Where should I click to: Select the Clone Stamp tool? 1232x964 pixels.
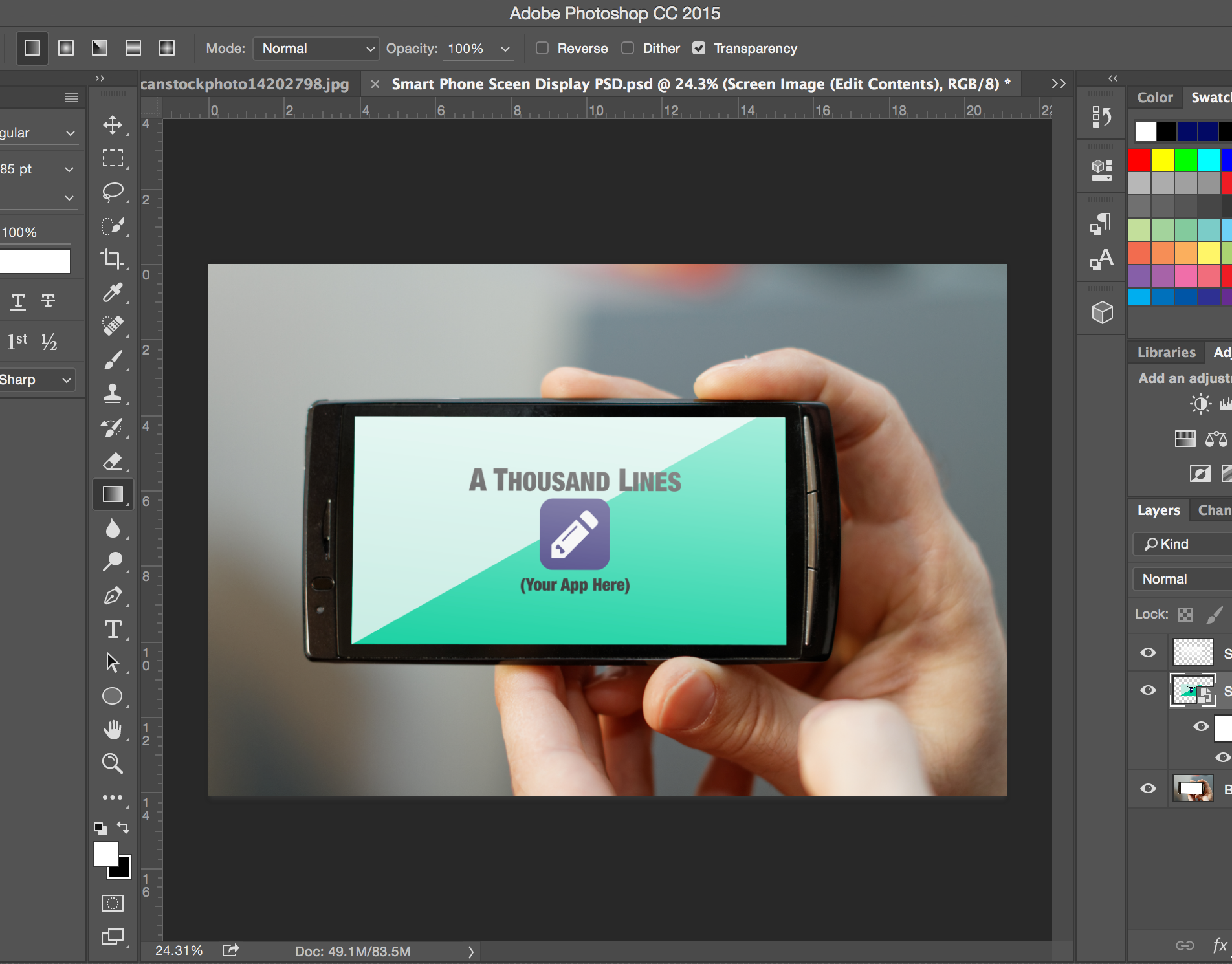[113, 393]
